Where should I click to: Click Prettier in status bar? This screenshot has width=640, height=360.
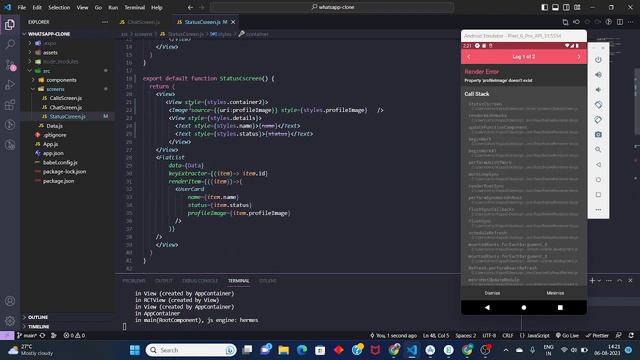coord(597,336)
